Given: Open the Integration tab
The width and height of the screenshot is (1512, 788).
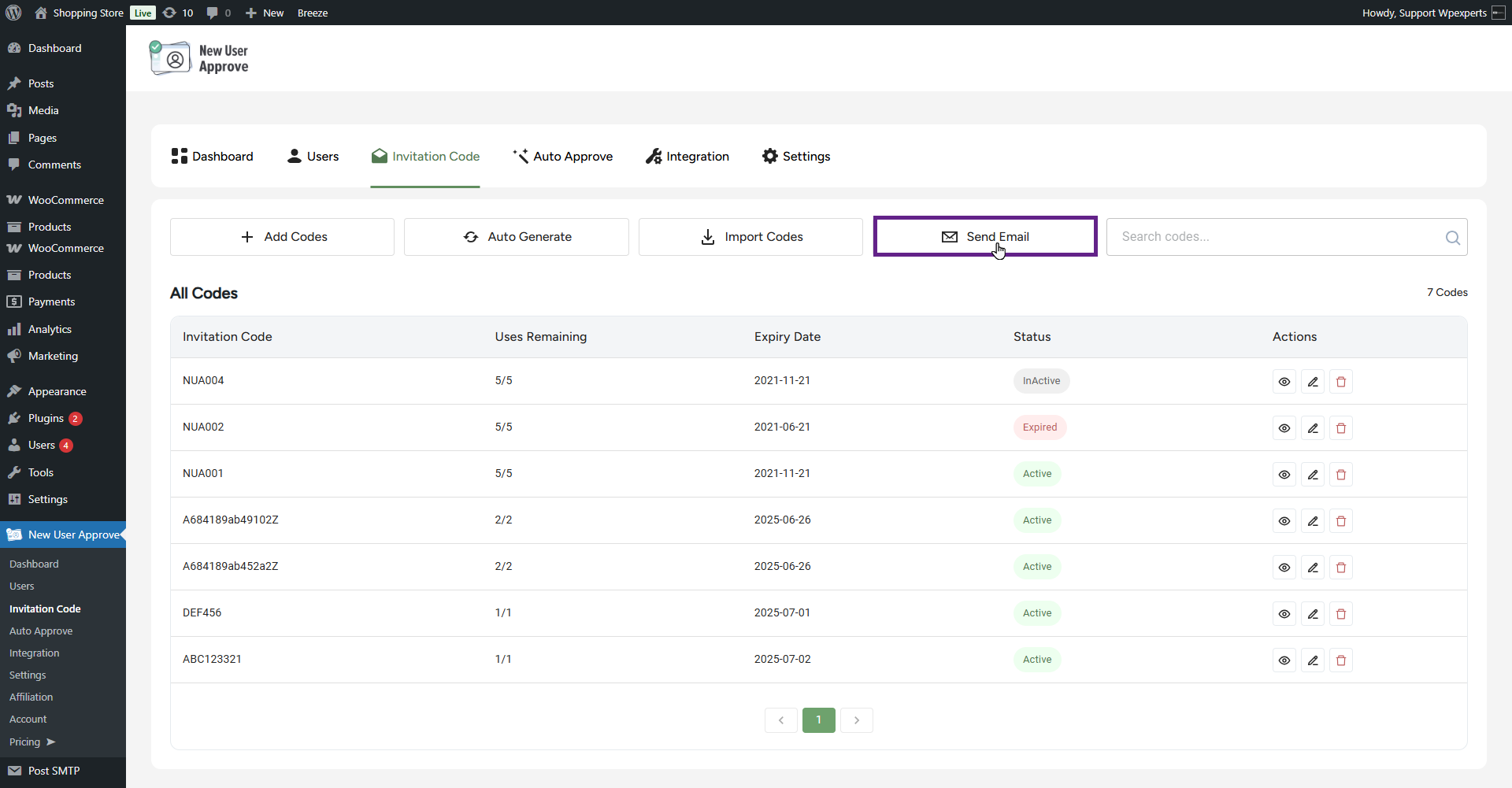Looking at the screenshot, I should pyautogui.click(x=687, y=157).
